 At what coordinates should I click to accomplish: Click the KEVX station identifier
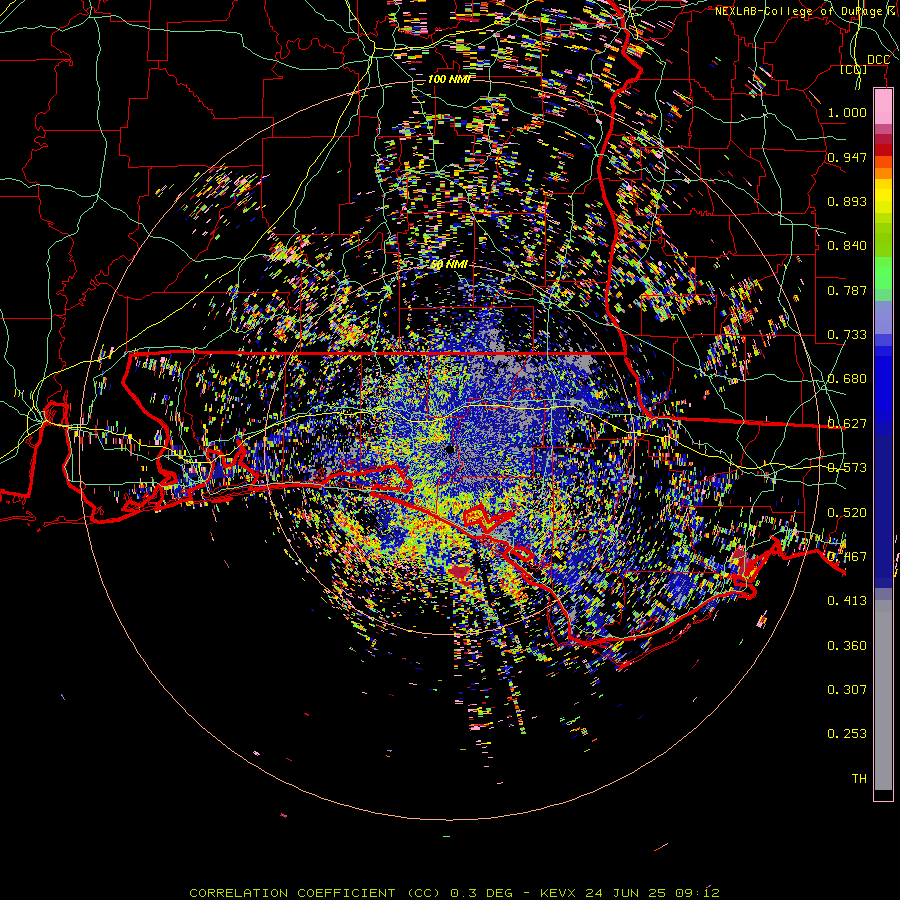coord(557,893)
